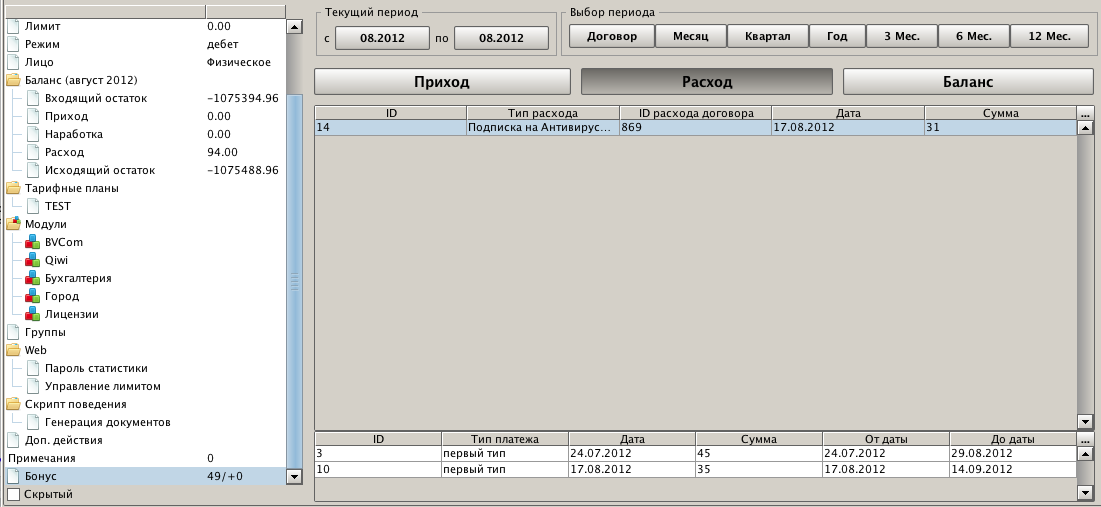Toggle the Скрытый checkbox
1101x507 pixels.
(14, 494)
